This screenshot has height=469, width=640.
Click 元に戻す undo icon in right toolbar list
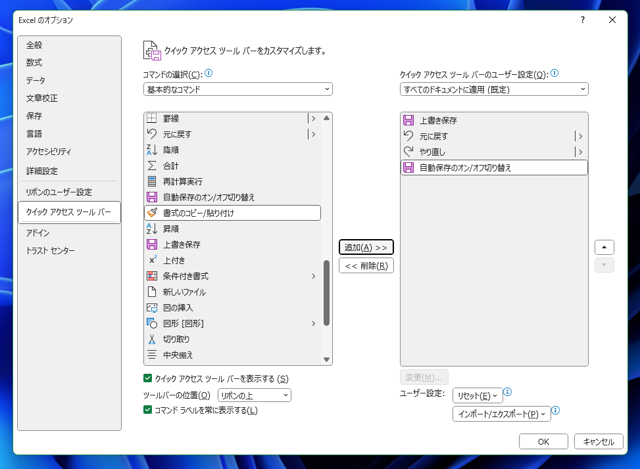409,136
